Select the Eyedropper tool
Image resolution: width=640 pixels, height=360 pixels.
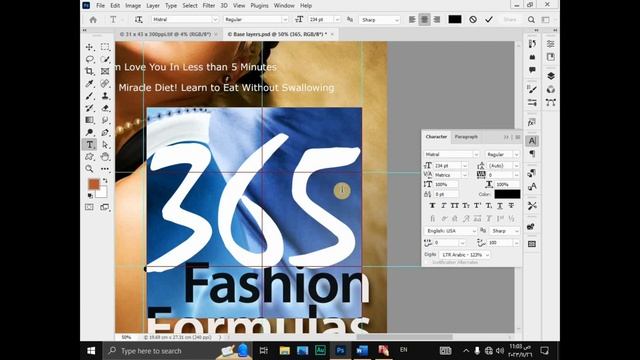click(x=89, y=84)
